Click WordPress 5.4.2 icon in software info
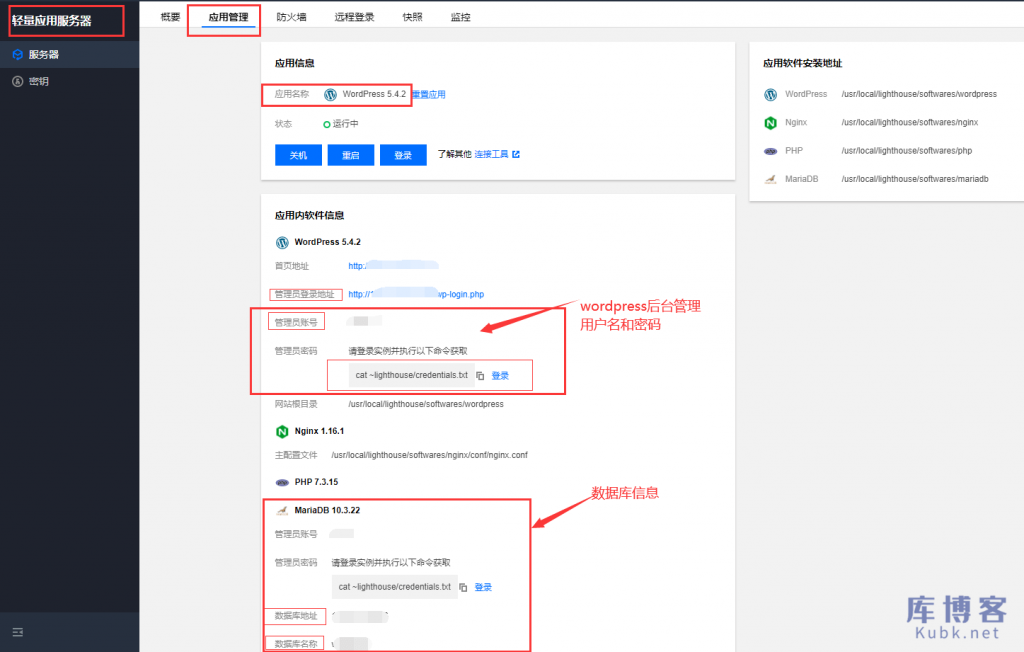This screenshot has width=1024, height=652. tap(282, 242)
